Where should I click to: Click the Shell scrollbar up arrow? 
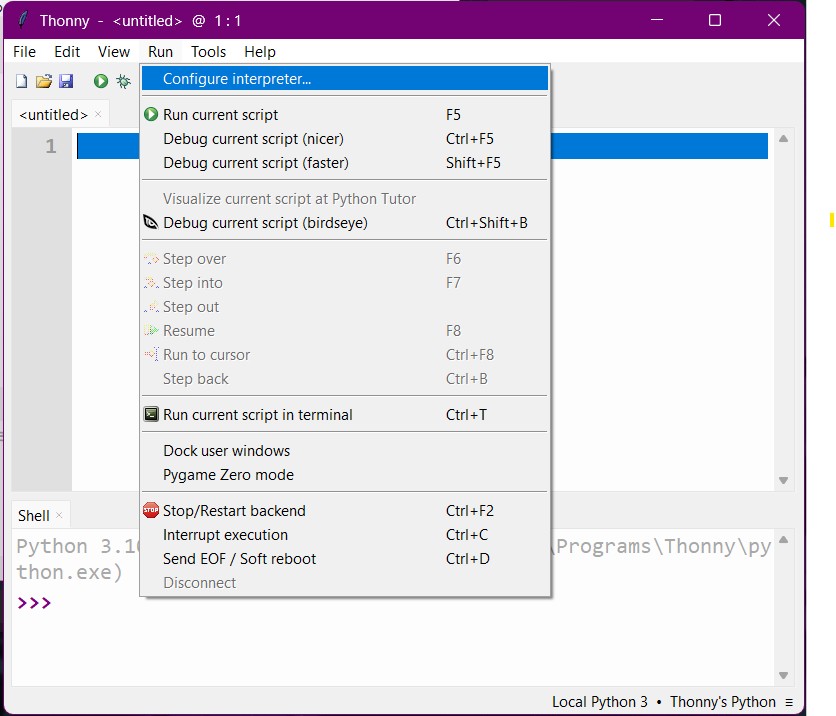[783, 540]
